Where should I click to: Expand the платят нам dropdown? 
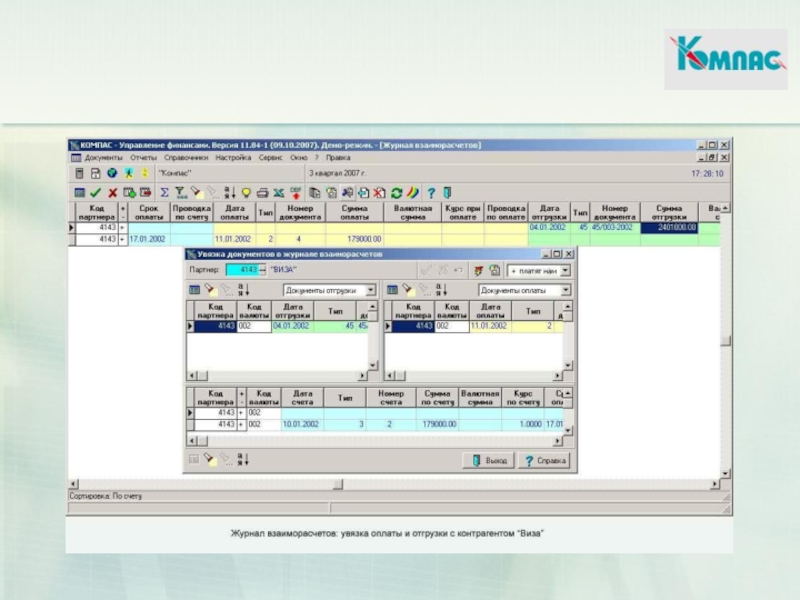point(565,271)
